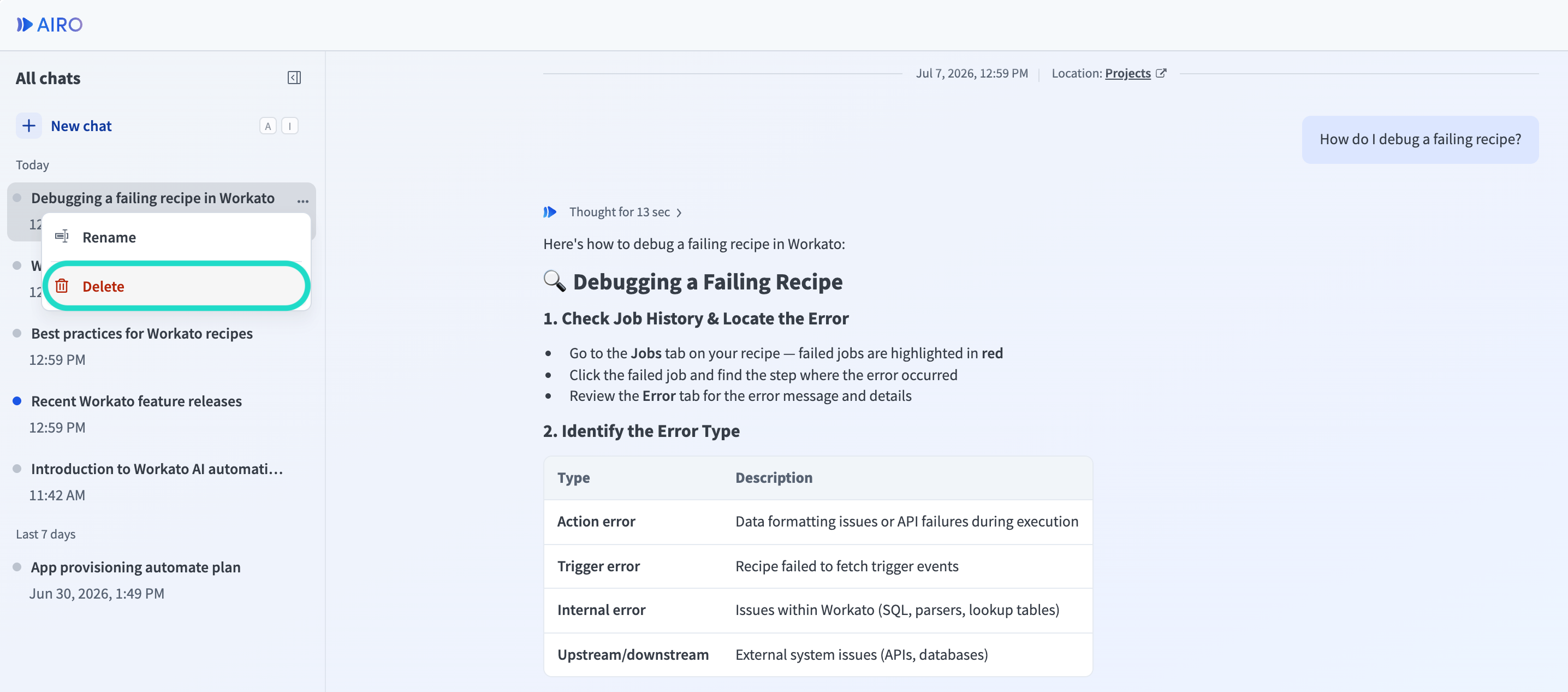Expand the Thought for 13 sec chevron
Viewport: 1568px width, 692px height.
point(679,212)
